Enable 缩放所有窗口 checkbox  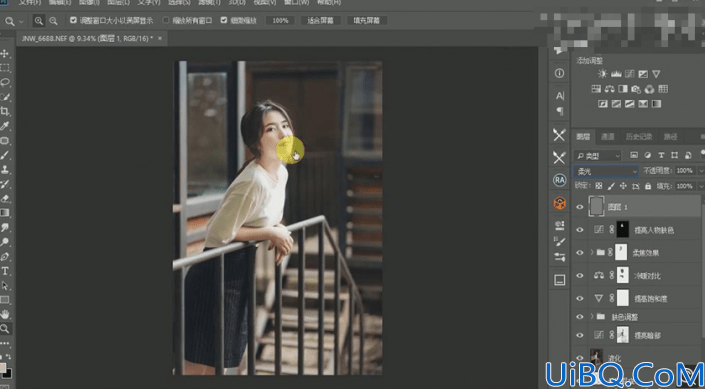166,20
